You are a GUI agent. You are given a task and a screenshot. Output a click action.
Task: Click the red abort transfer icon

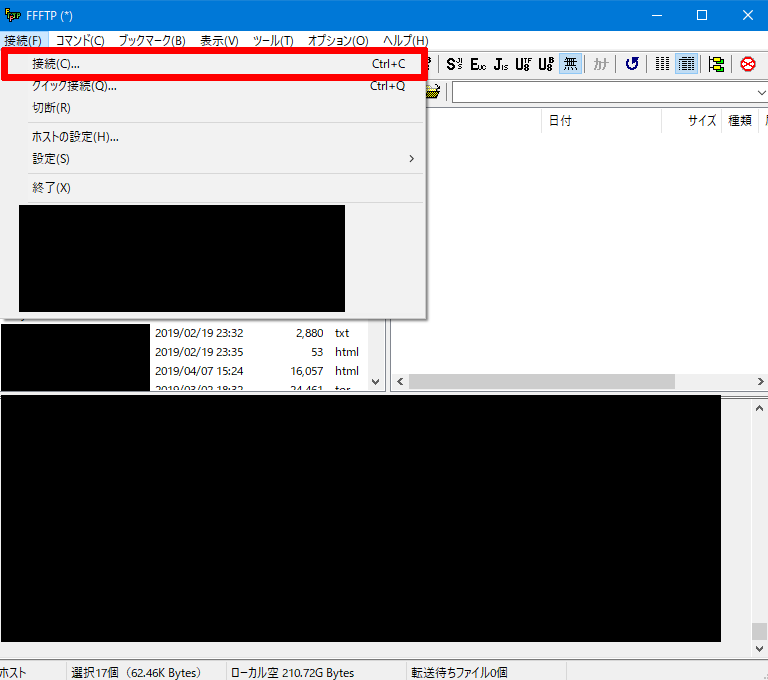pos(747,64)
